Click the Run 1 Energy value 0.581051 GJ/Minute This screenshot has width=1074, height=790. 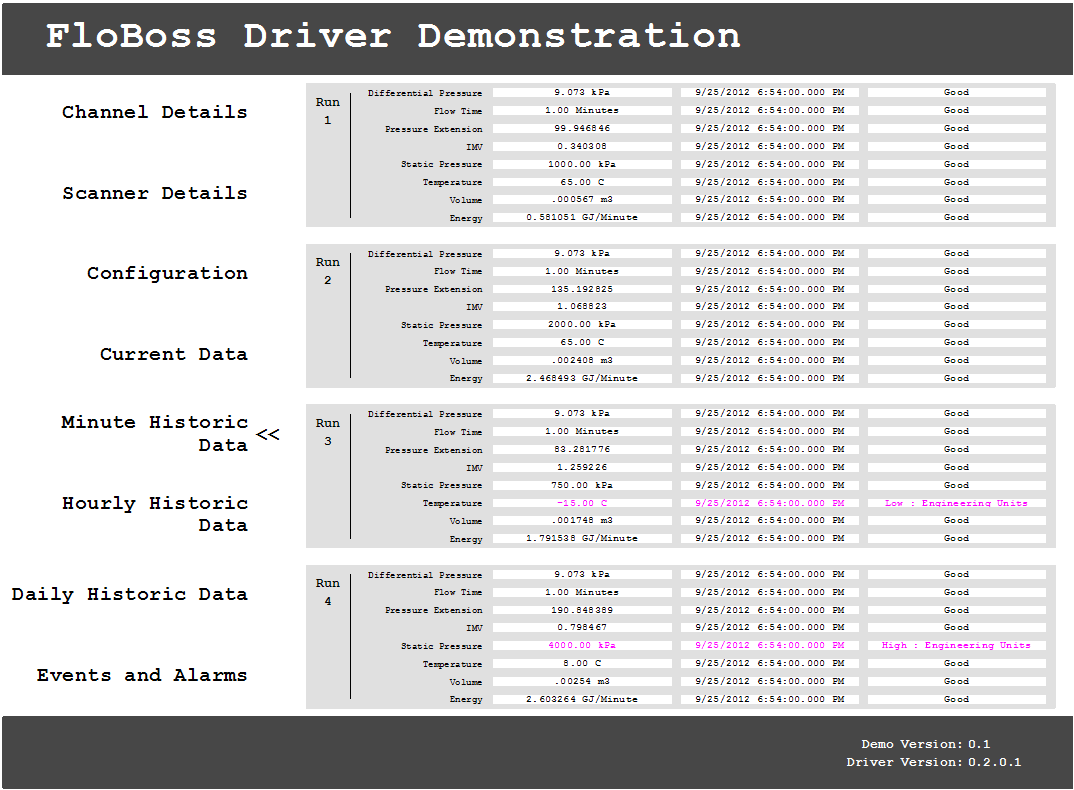pyautogui.click(x=582, y=217)
